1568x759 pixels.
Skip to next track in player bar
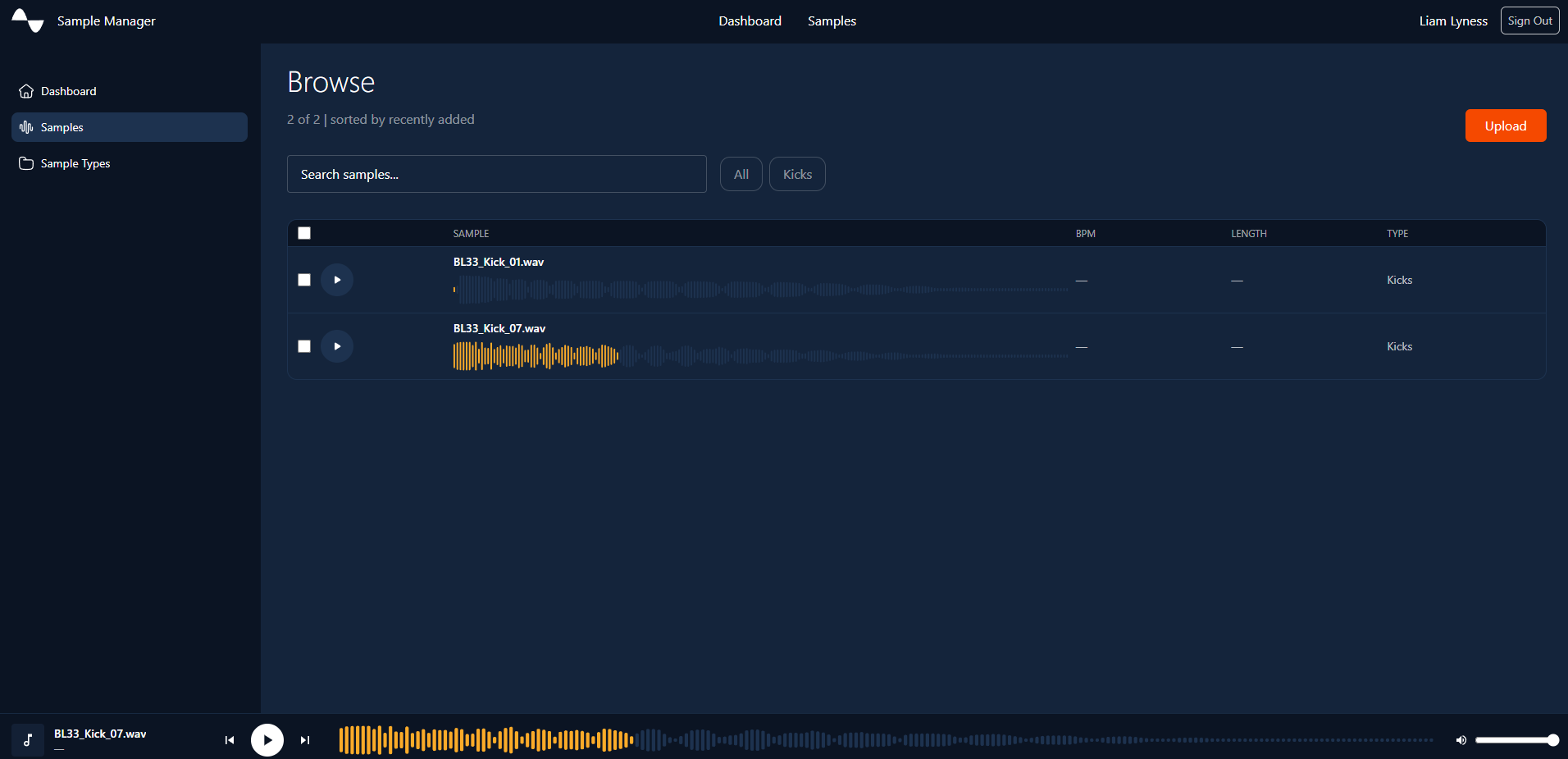(x=305, y=740)
